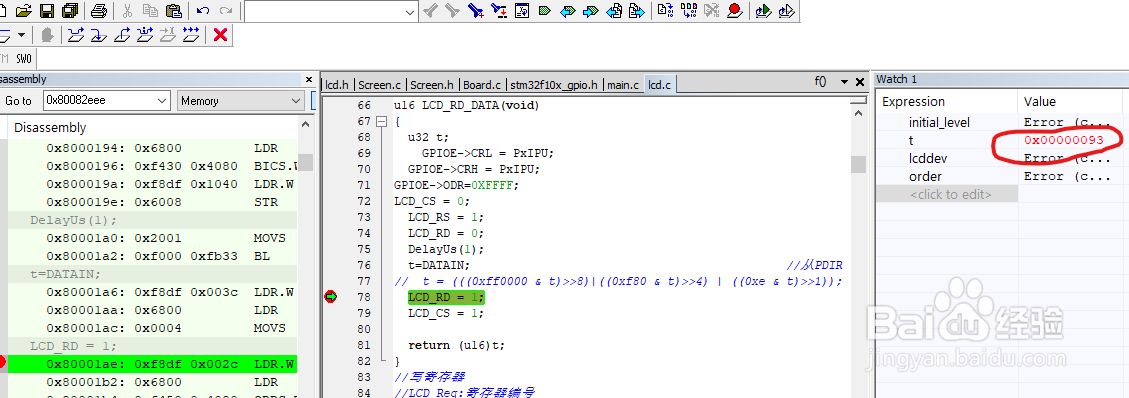This screenshot has width=1129, height=398.
Task: Save the current file
Action: click(47, 11)
